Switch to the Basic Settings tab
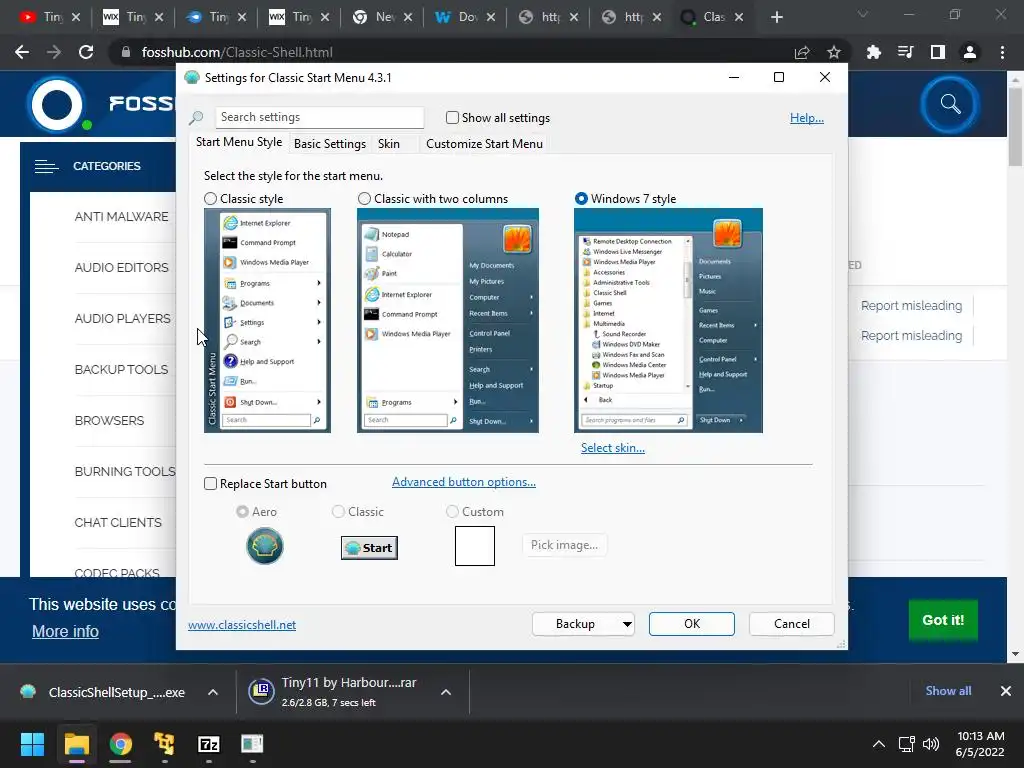 coord(330,144)
